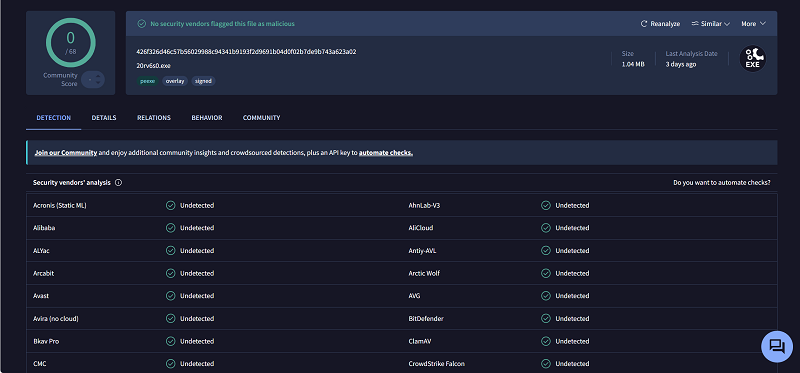Click Do you want to automate checks?
Viewport: 800px width, 373px height.
(x=722, y=183)
